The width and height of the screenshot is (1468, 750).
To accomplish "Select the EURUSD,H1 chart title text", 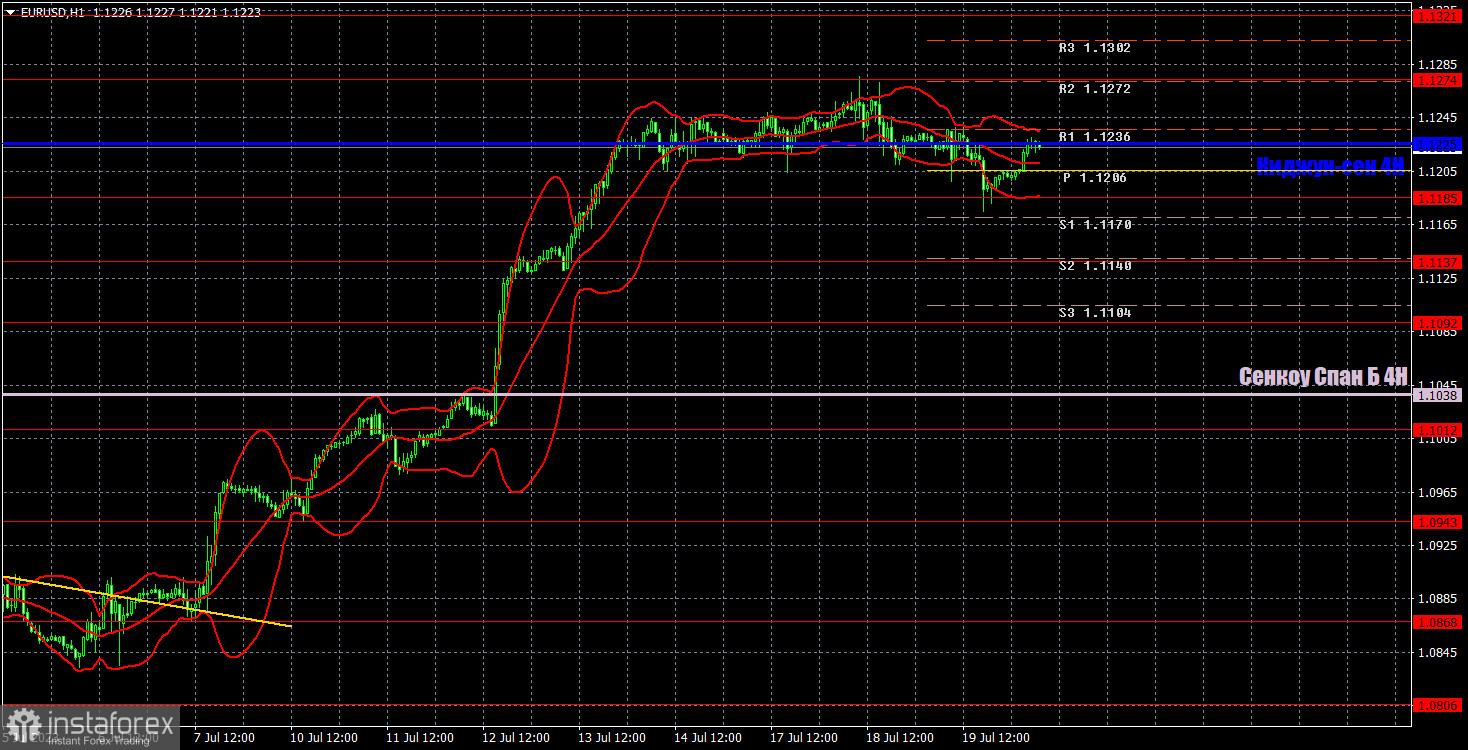I will click(x=52, y=11).
